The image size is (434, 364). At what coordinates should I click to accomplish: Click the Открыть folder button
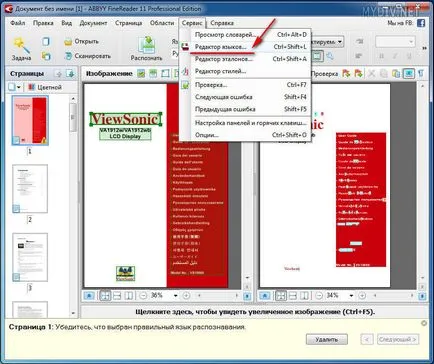coord(82,42)
